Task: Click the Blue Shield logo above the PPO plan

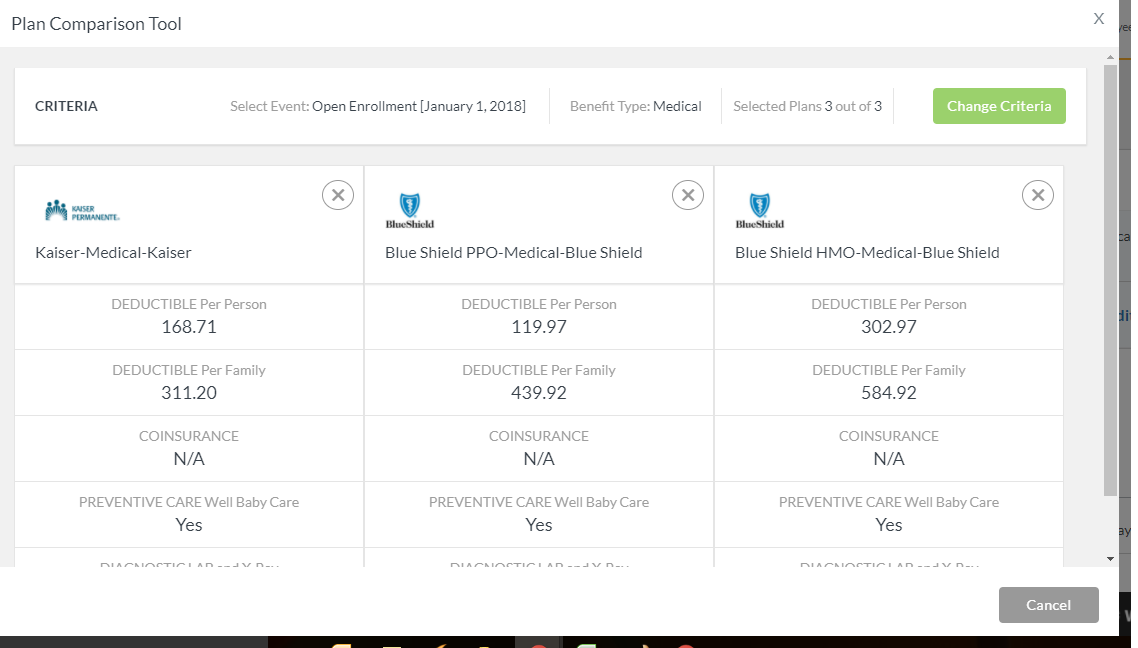Action: coord(410,211)
